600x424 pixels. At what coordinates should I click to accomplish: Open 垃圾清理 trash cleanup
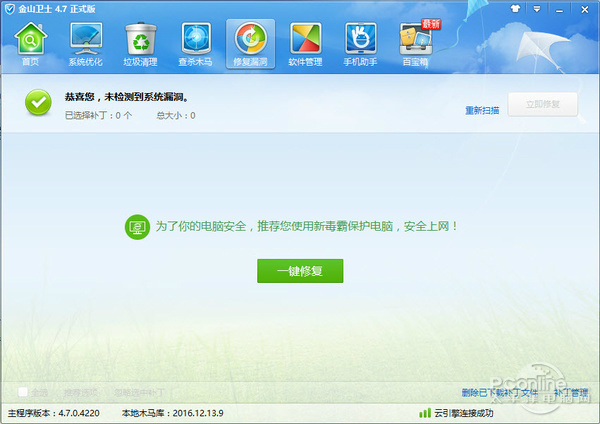pyautogui.click(x=140, y=44)
